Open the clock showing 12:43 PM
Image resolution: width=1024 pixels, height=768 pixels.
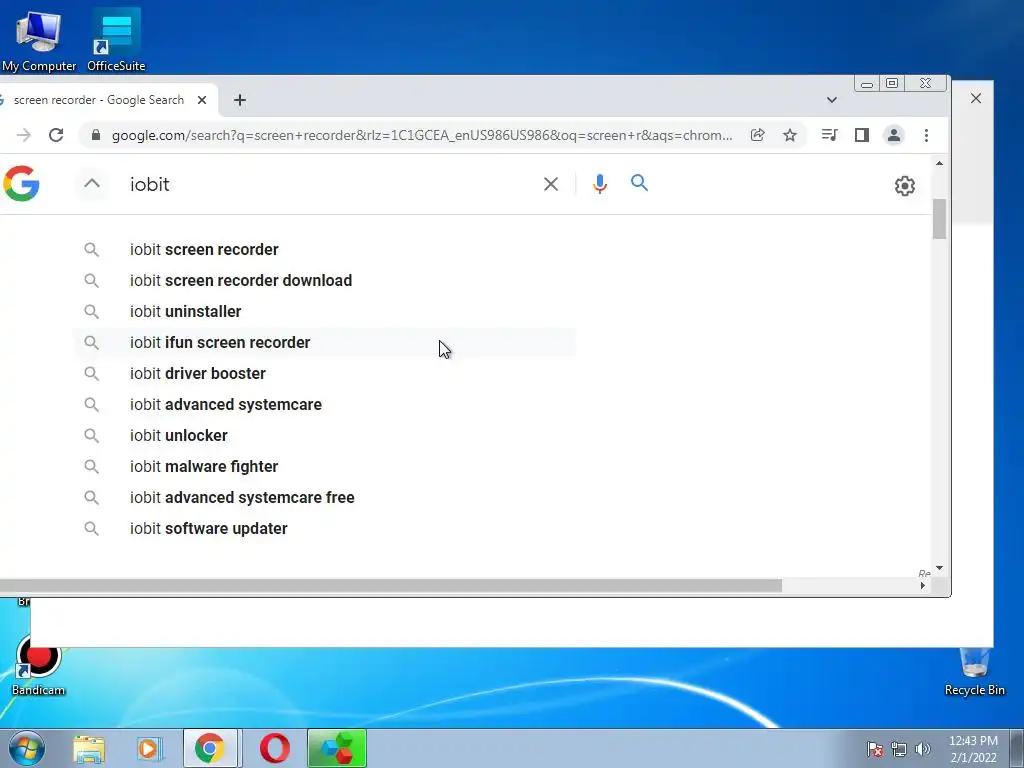point(973,749)
